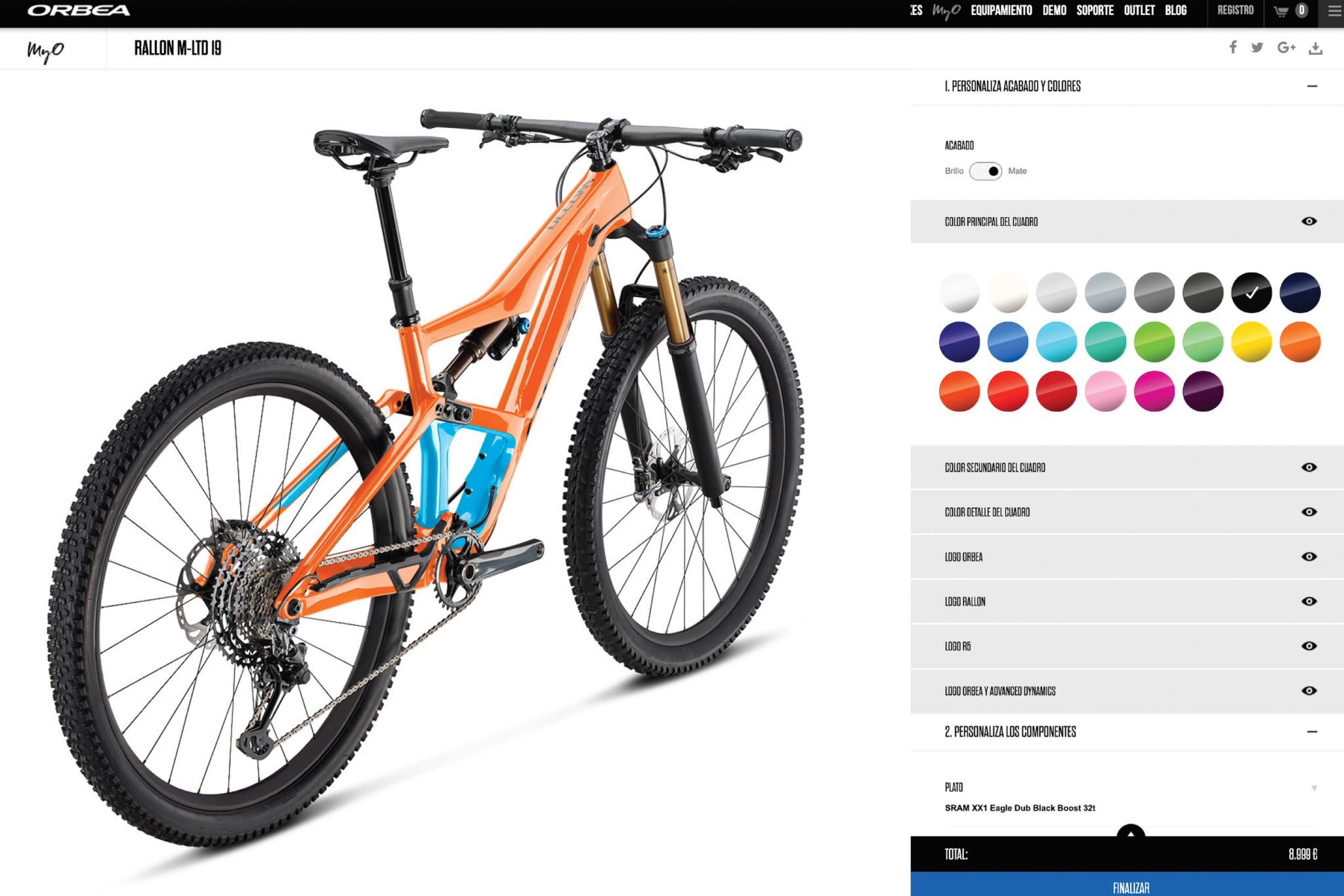Viewport: 1344px width, 896px height.
Task: Toggle the Logo Rallon eye icon
Action: tap(1309, 601)
